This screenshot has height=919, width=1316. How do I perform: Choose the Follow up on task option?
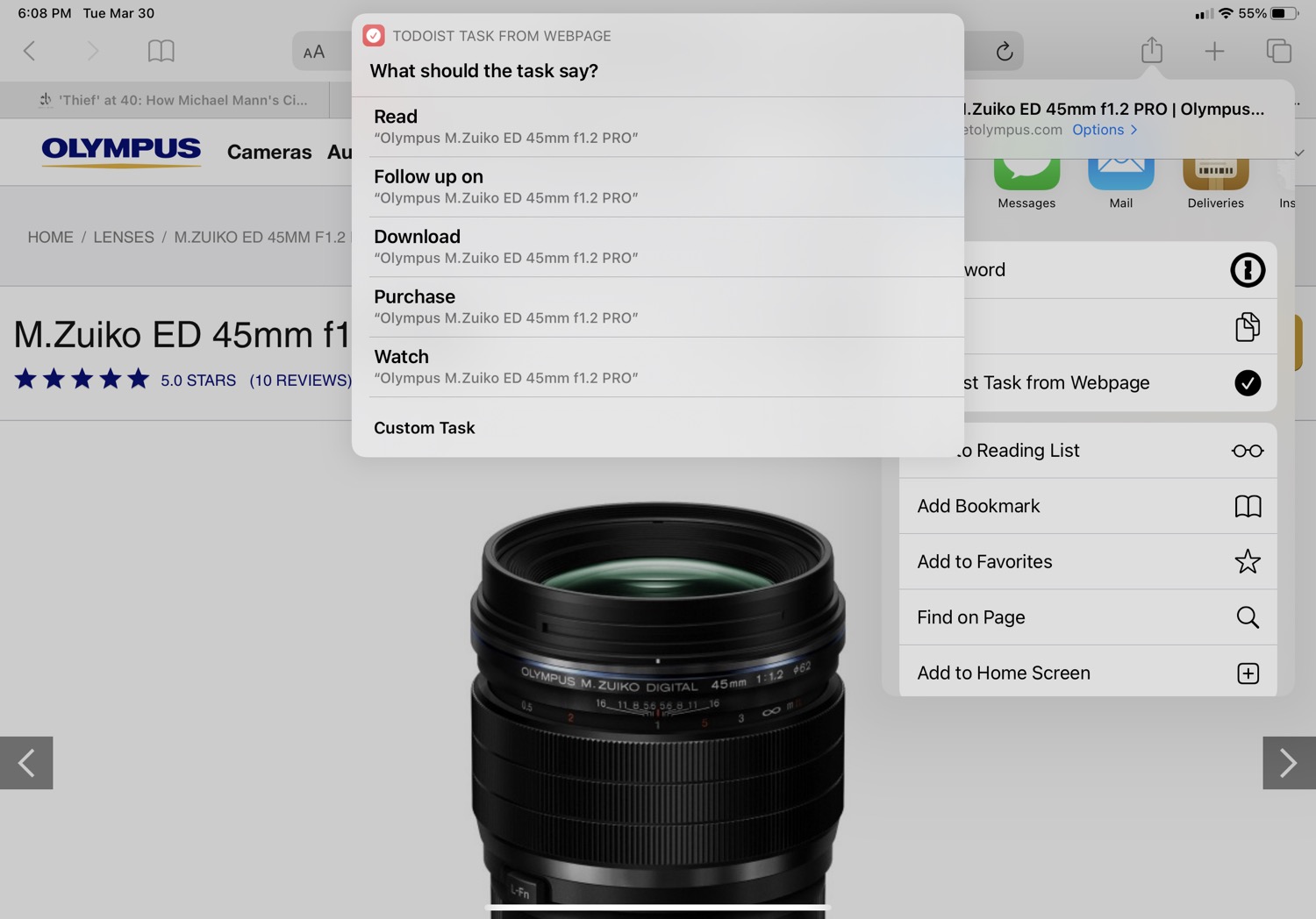coord(658,187)
